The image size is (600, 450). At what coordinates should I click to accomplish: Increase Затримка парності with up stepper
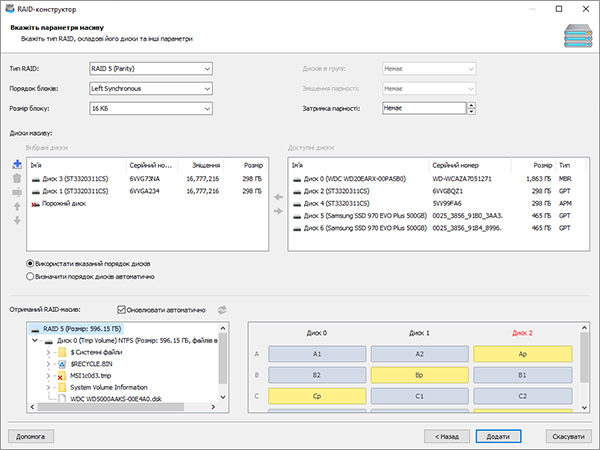pyautogui.click(x=471, y=105)
